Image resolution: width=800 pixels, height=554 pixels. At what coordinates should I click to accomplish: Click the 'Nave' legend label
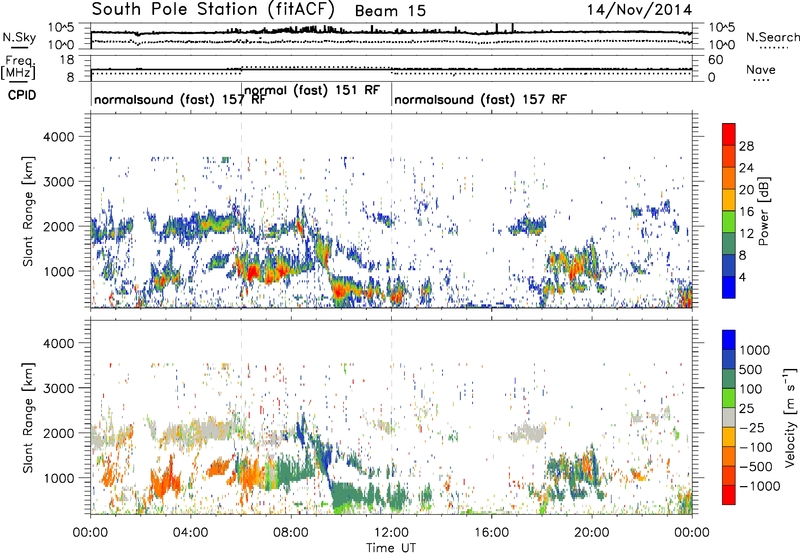coord(760,69)
